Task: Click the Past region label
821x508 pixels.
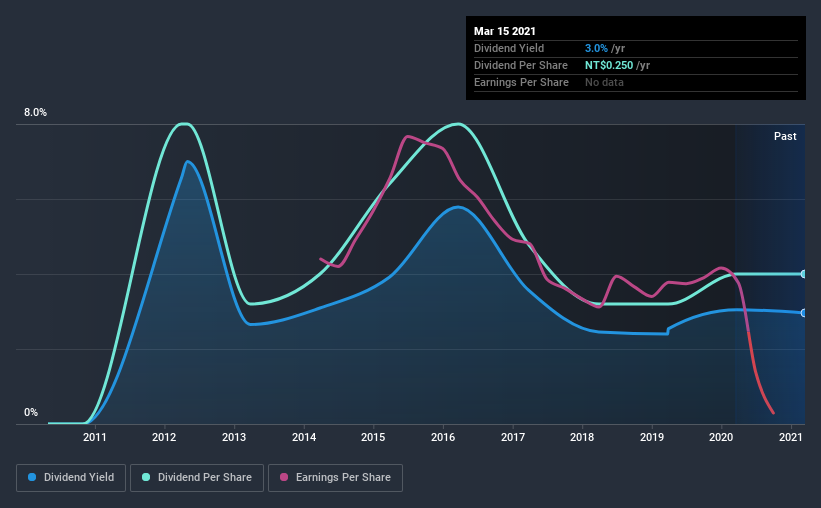Action: [x=785, y=137]
